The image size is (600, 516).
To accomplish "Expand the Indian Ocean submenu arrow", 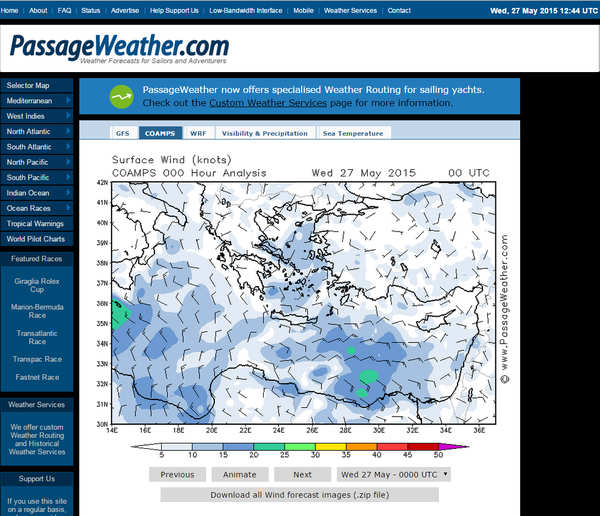I will tap(68, 193).
